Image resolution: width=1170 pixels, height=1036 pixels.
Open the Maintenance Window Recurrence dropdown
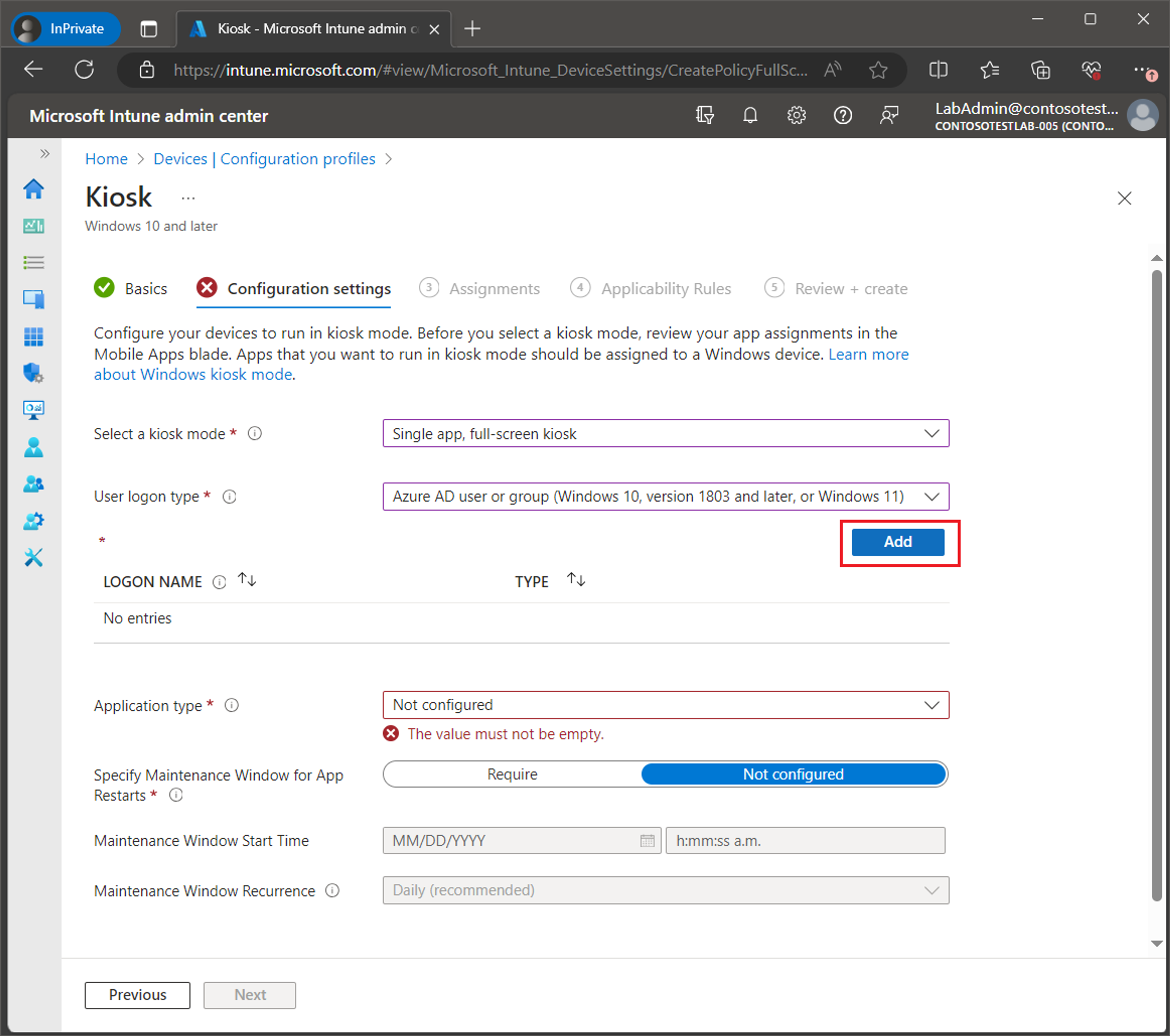click(666, 891)
